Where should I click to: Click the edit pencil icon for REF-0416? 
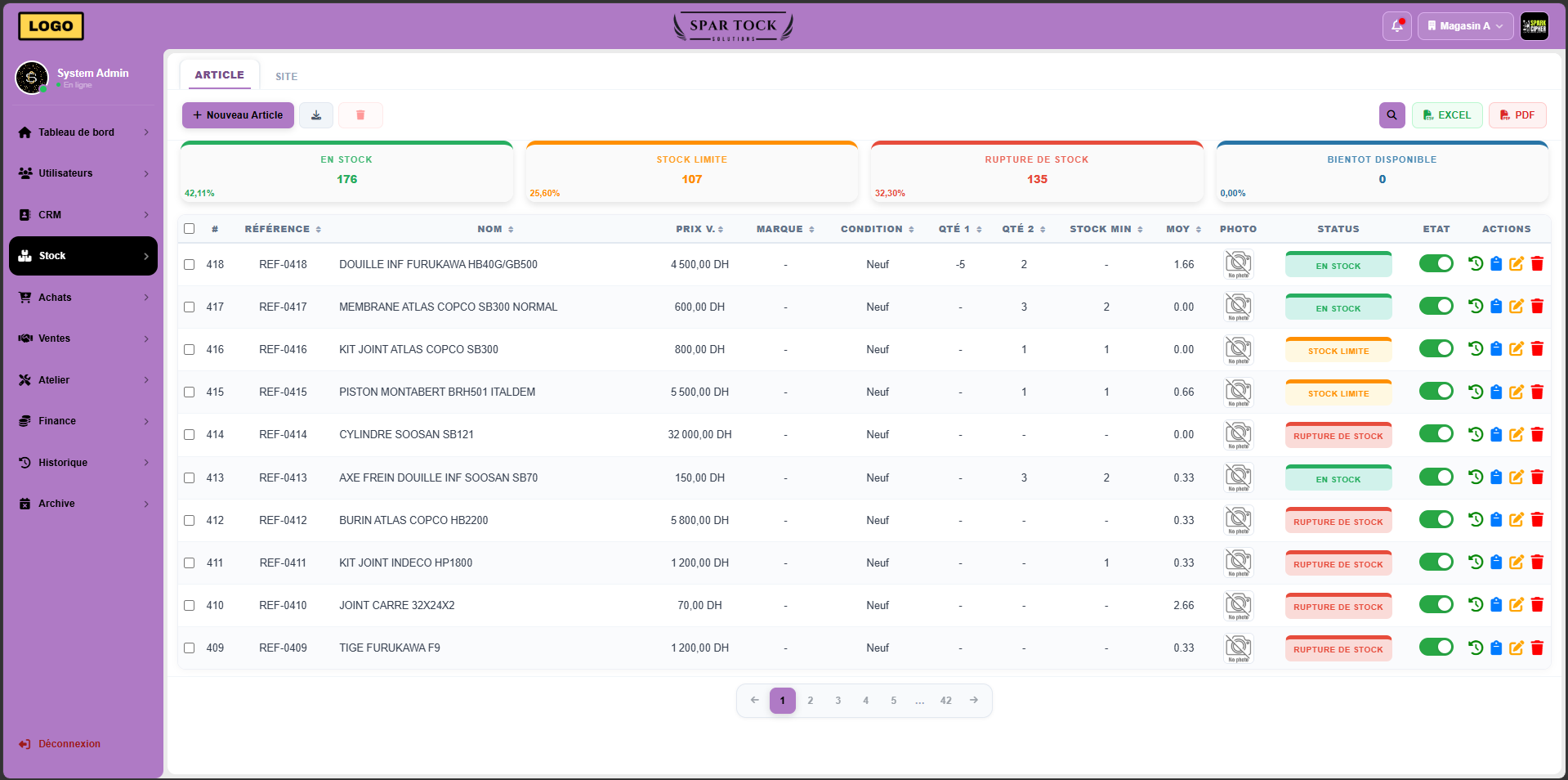coord(1516,349)
